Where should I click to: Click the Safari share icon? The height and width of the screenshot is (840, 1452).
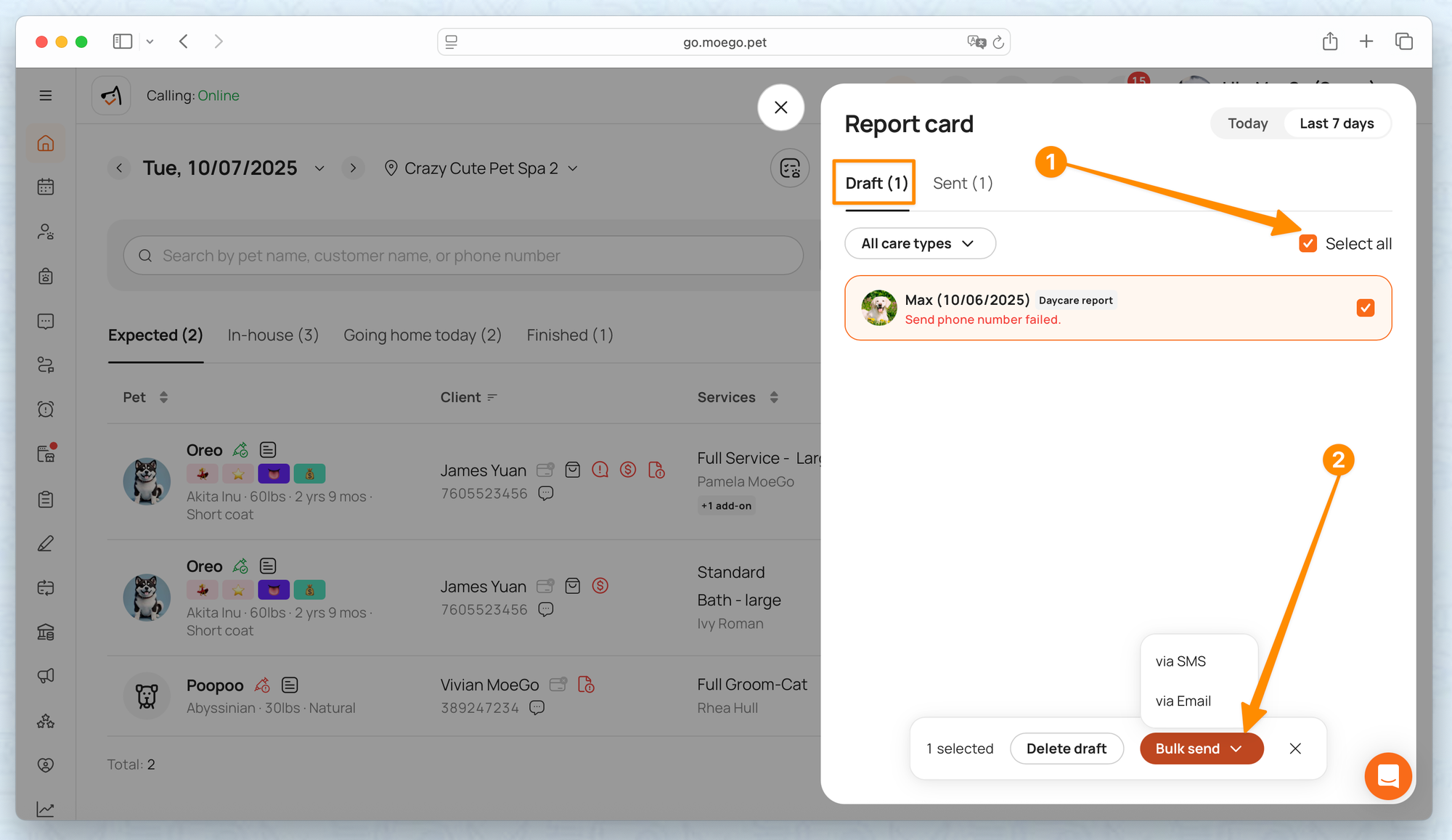(x=1329, y=41)
